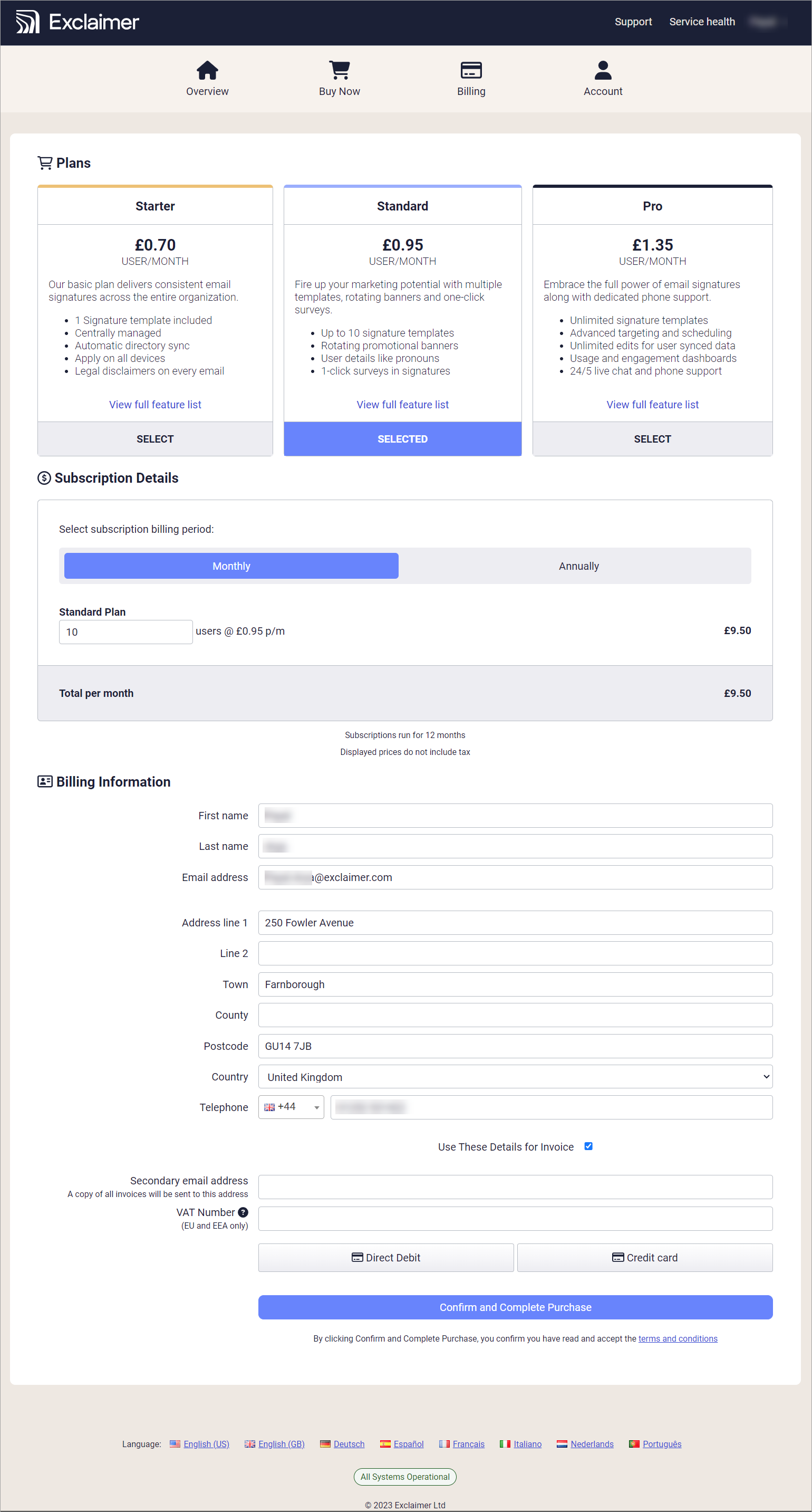Open Service health in top bar
812x1512 pixels.
coord(702,22)
